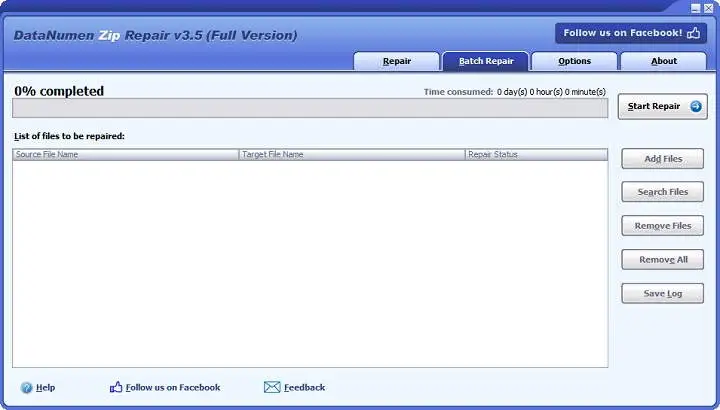Viewport: 720px width, 410px height.
Task: Click the blue arrow icon on Start Repair
Action: point(696,107)
